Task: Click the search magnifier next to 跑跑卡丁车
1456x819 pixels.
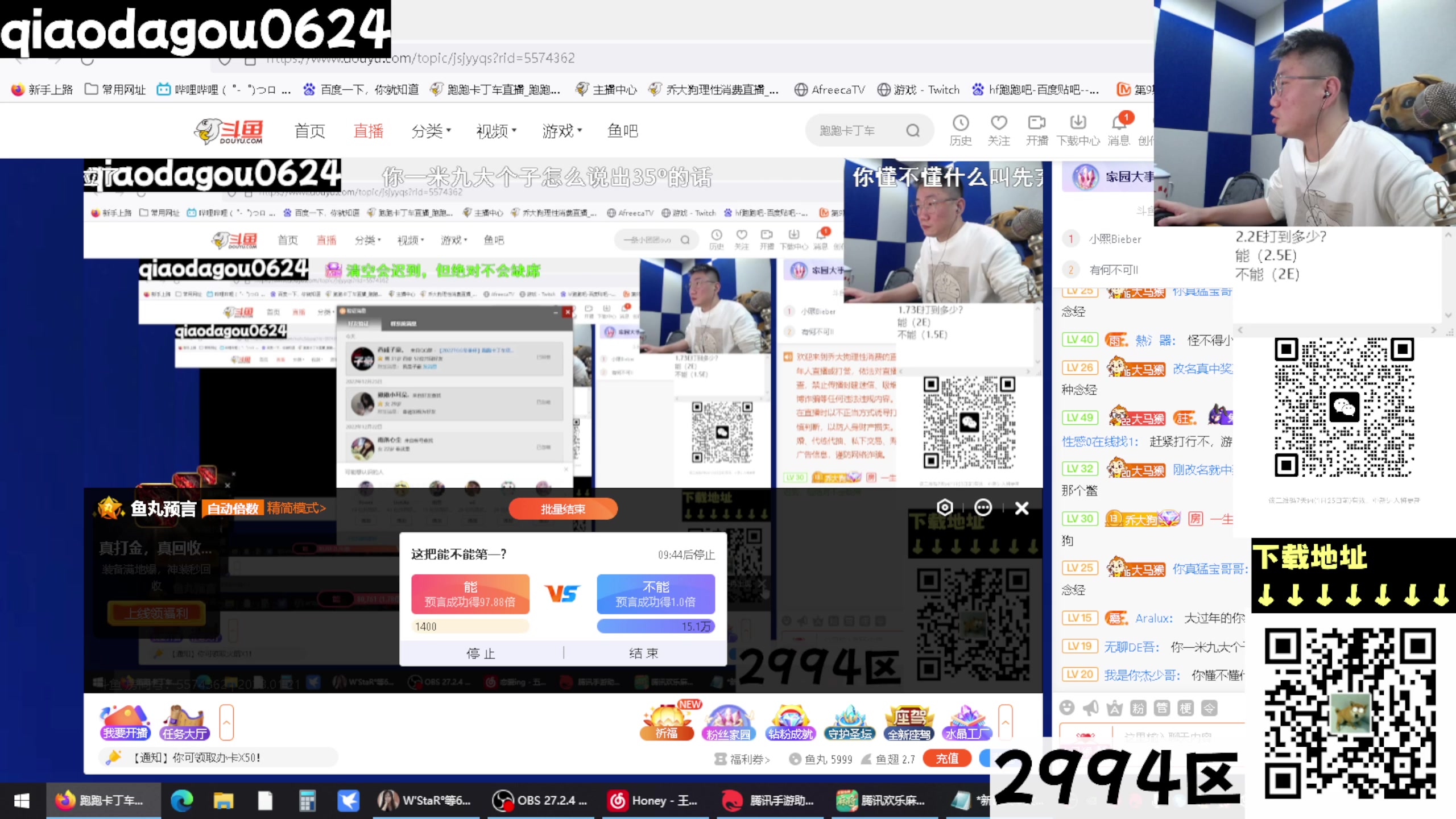Action: [x=912, y=131]
